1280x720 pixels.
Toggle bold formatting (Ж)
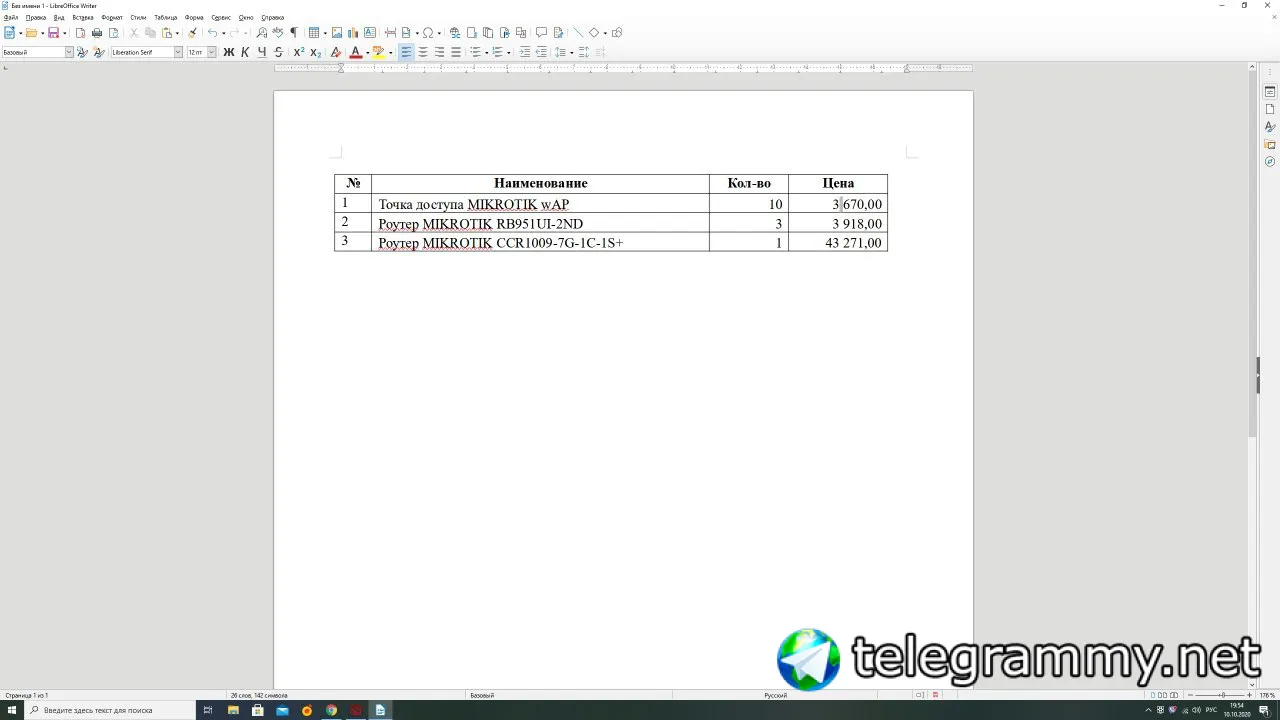tap(229, 52)
